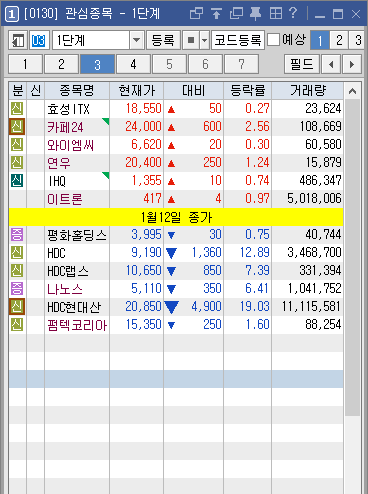Select the yellow 1월12일 종가 separator row
This screenshot has height=494, width=368.
tap(176, 217)
